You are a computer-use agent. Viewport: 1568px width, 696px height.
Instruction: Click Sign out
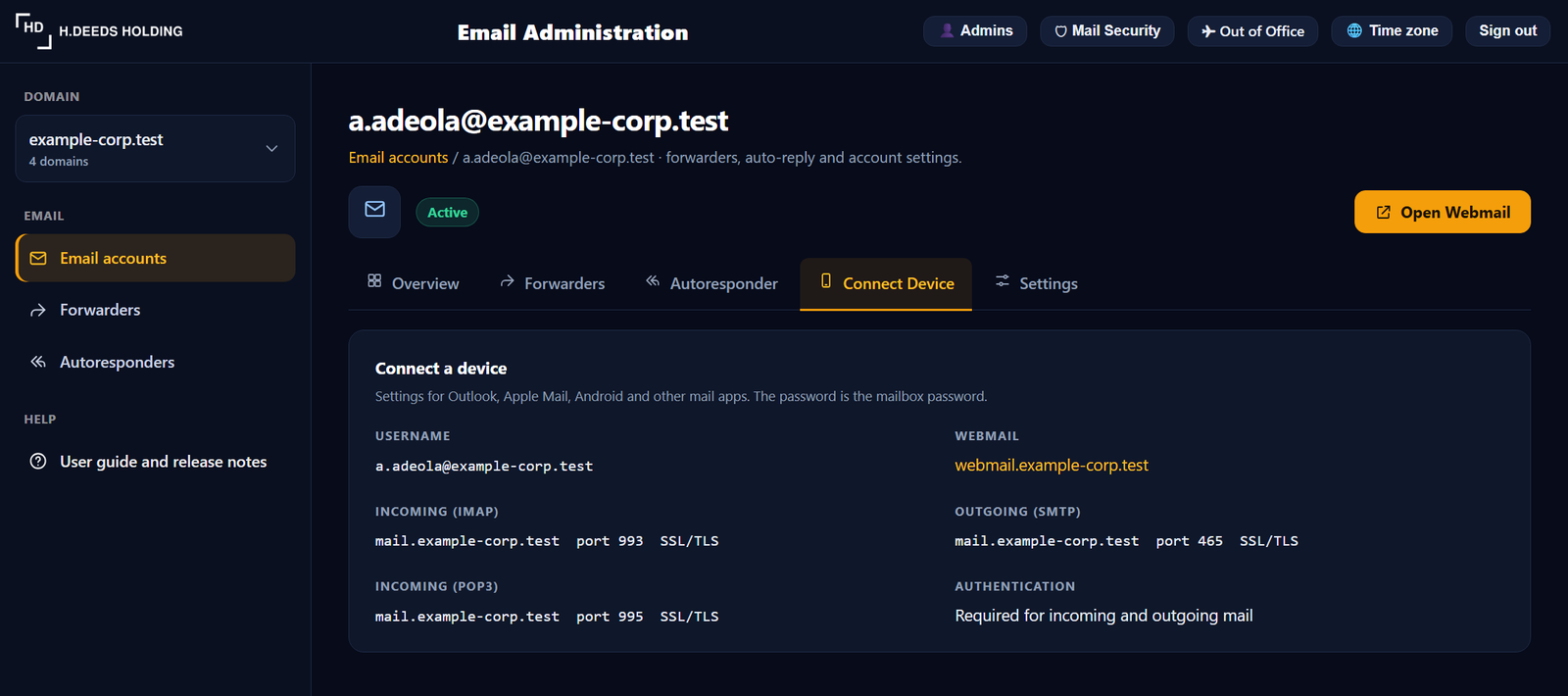click(1508, 30)
